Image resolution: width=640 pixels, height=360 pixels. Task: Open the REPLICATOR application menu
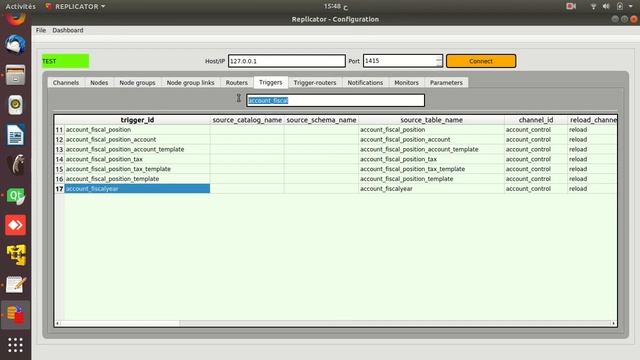coord(76,7)
